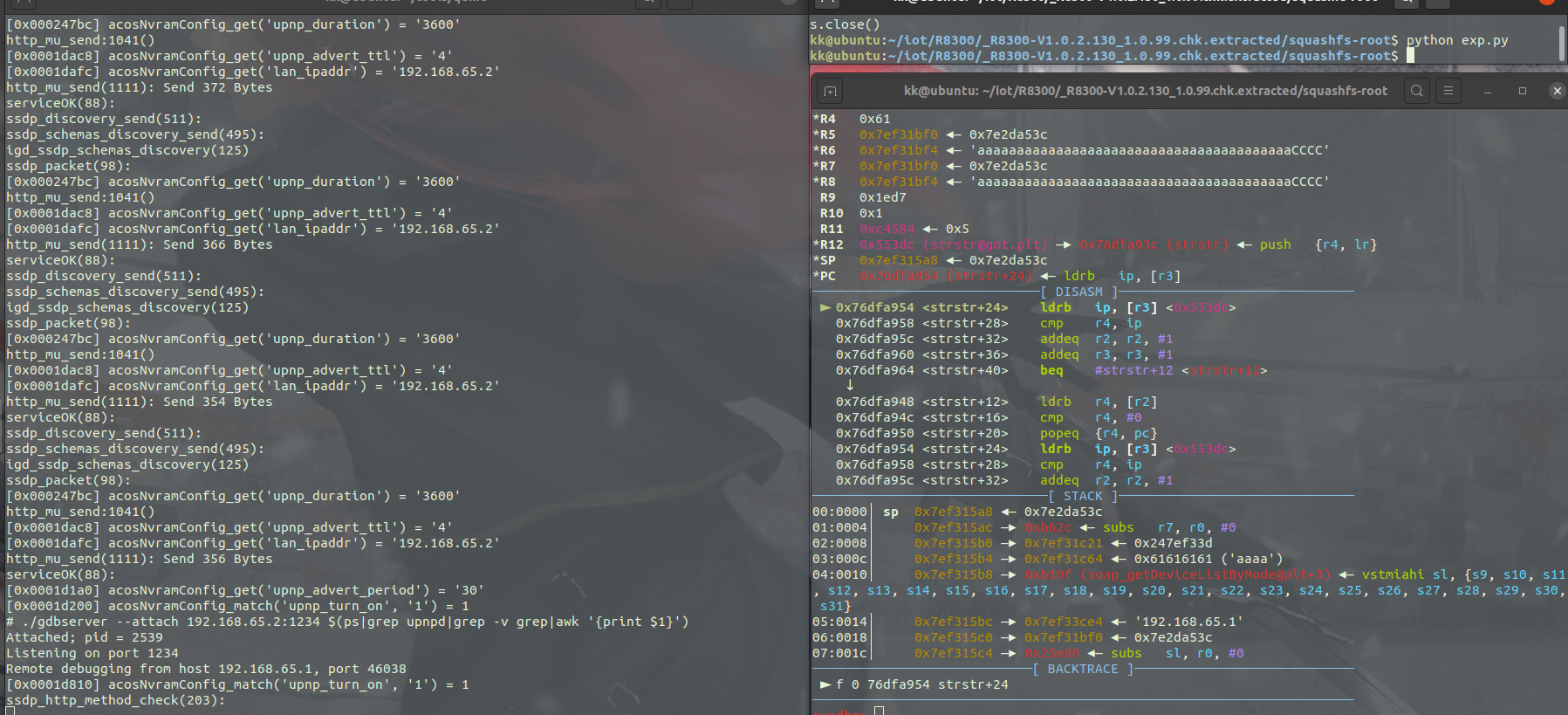Click the R7 register row
1568x715 pixels.
tap(930, 166)
